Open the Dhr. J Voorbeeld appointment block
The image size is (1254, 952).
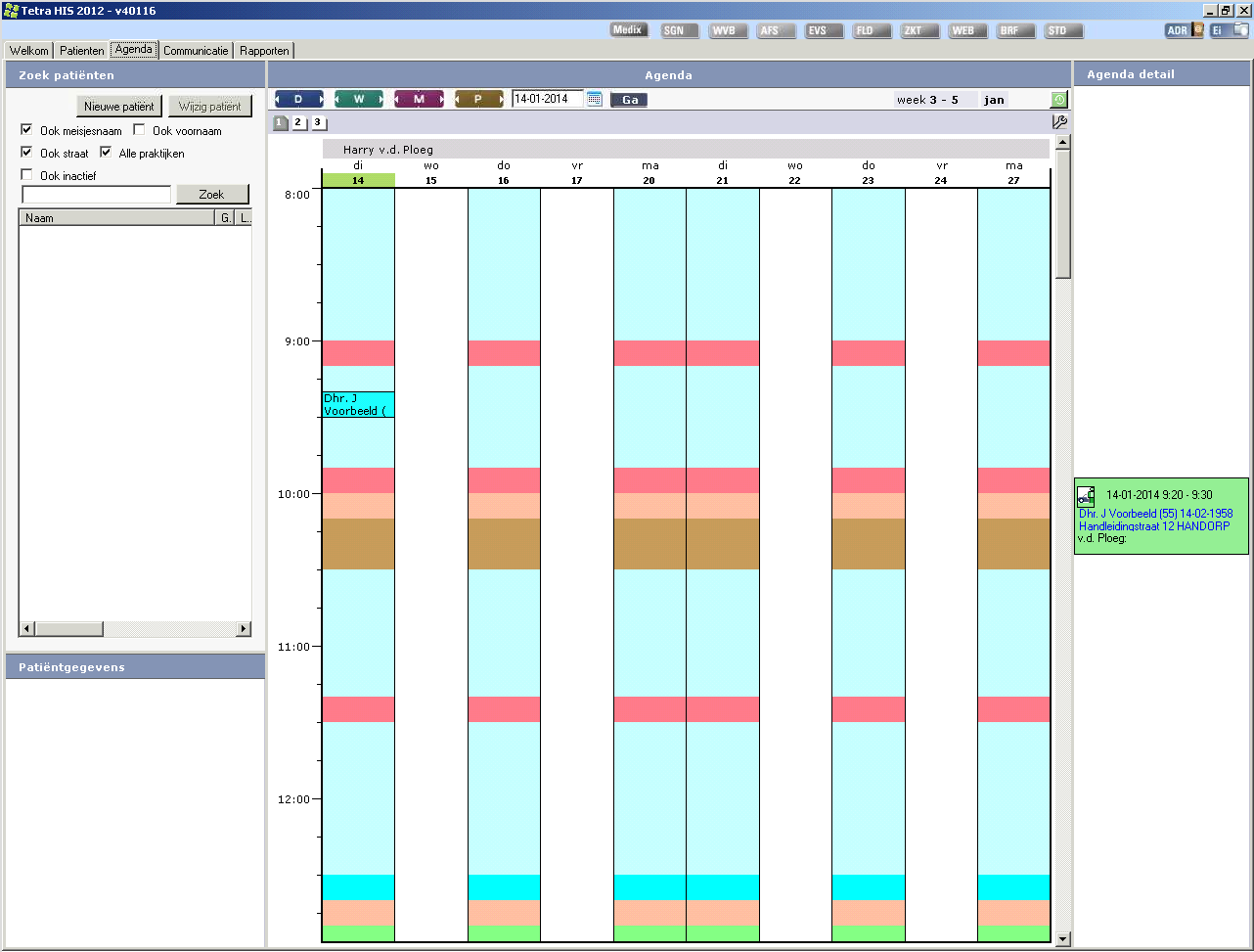coord(359,404)
